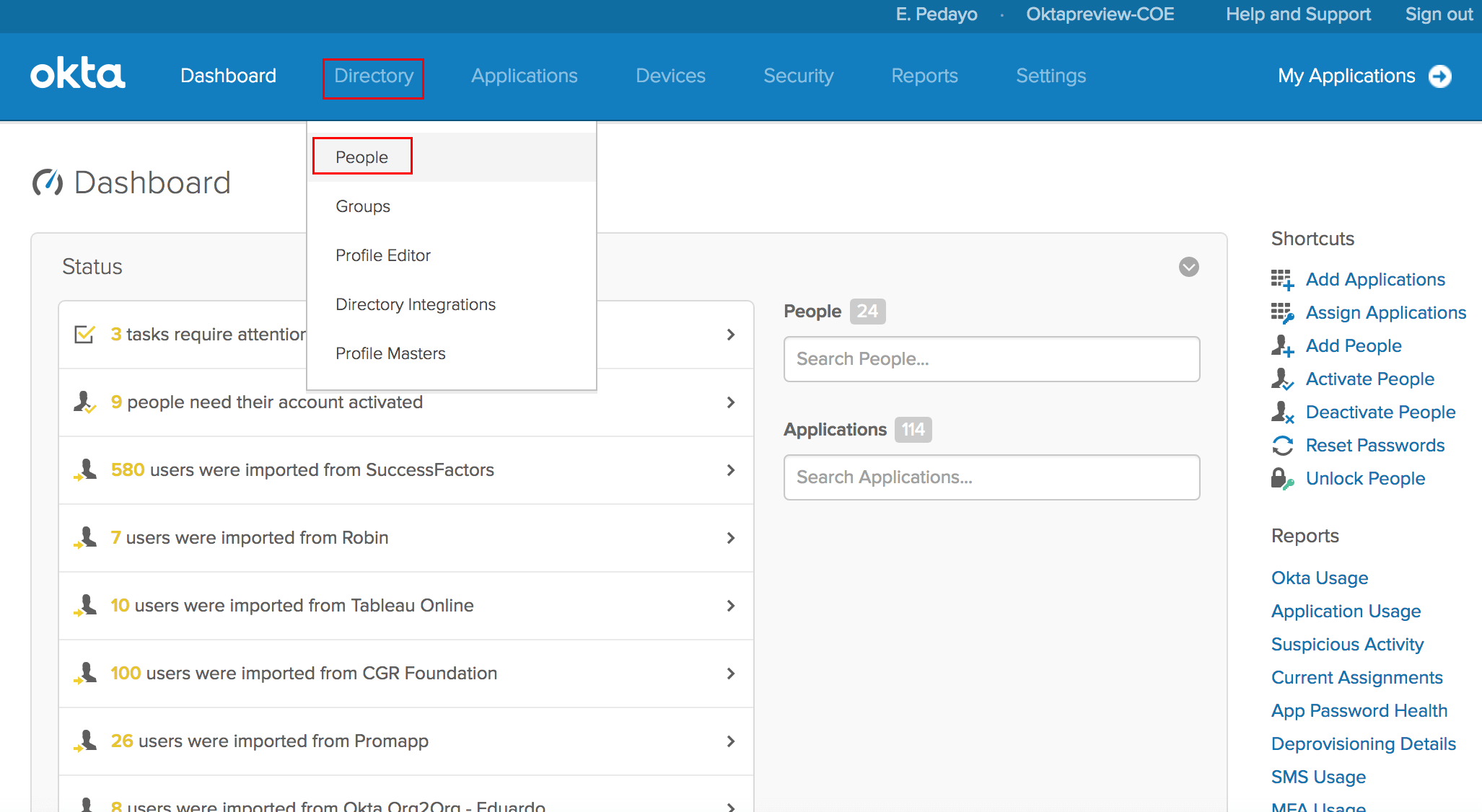1482x812 pixels.
Task: Click the Add People person icon
Action: point(1282,346)
